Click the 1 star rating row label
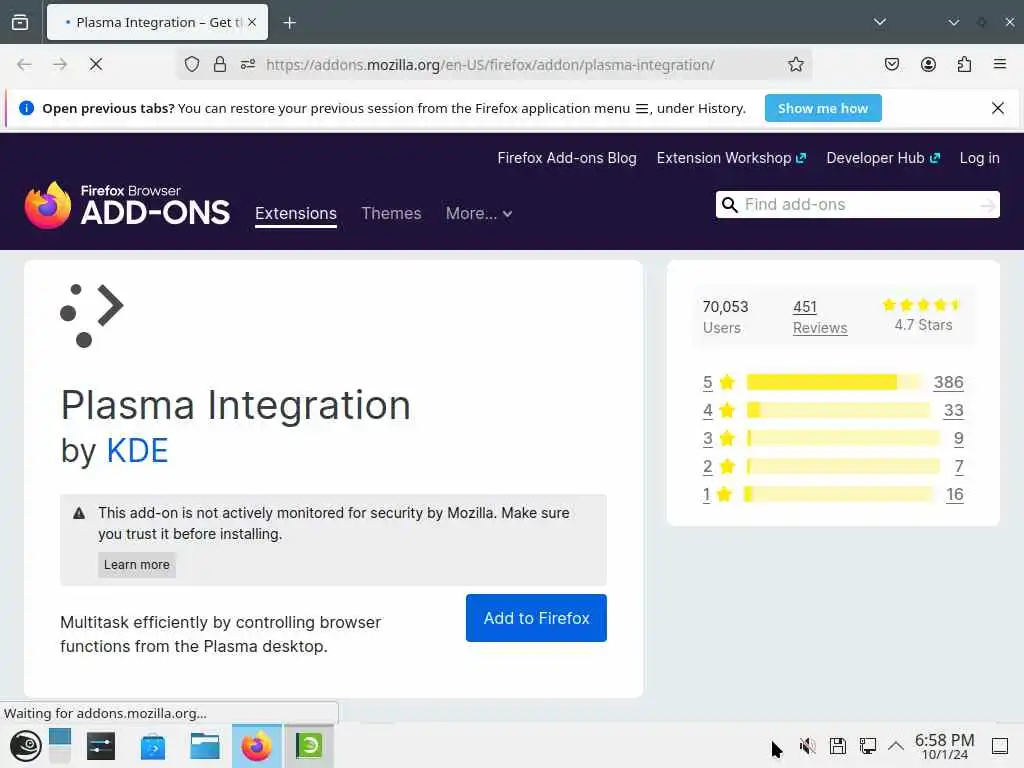Viewport: 1024px width, 768px height. point(706,494)
